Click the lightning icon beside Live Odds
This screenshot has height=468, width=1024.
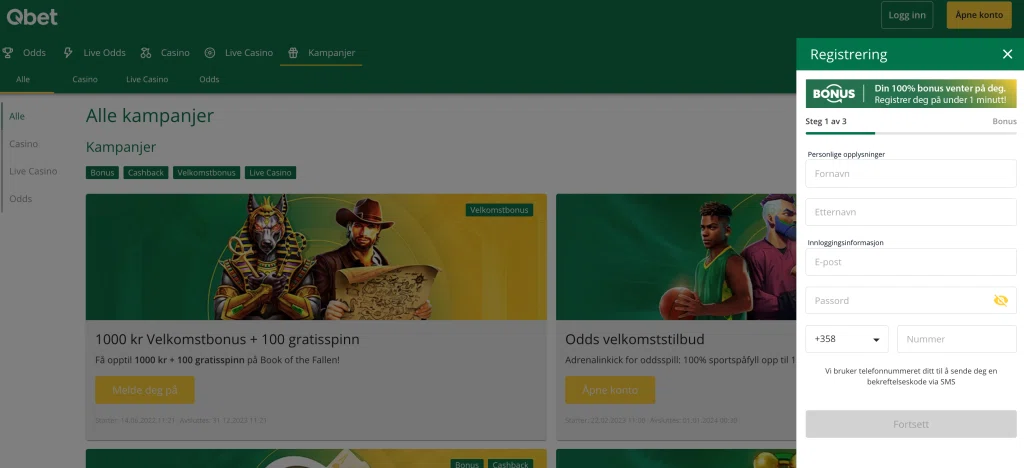pyautogui.click(x=68, y=53)
